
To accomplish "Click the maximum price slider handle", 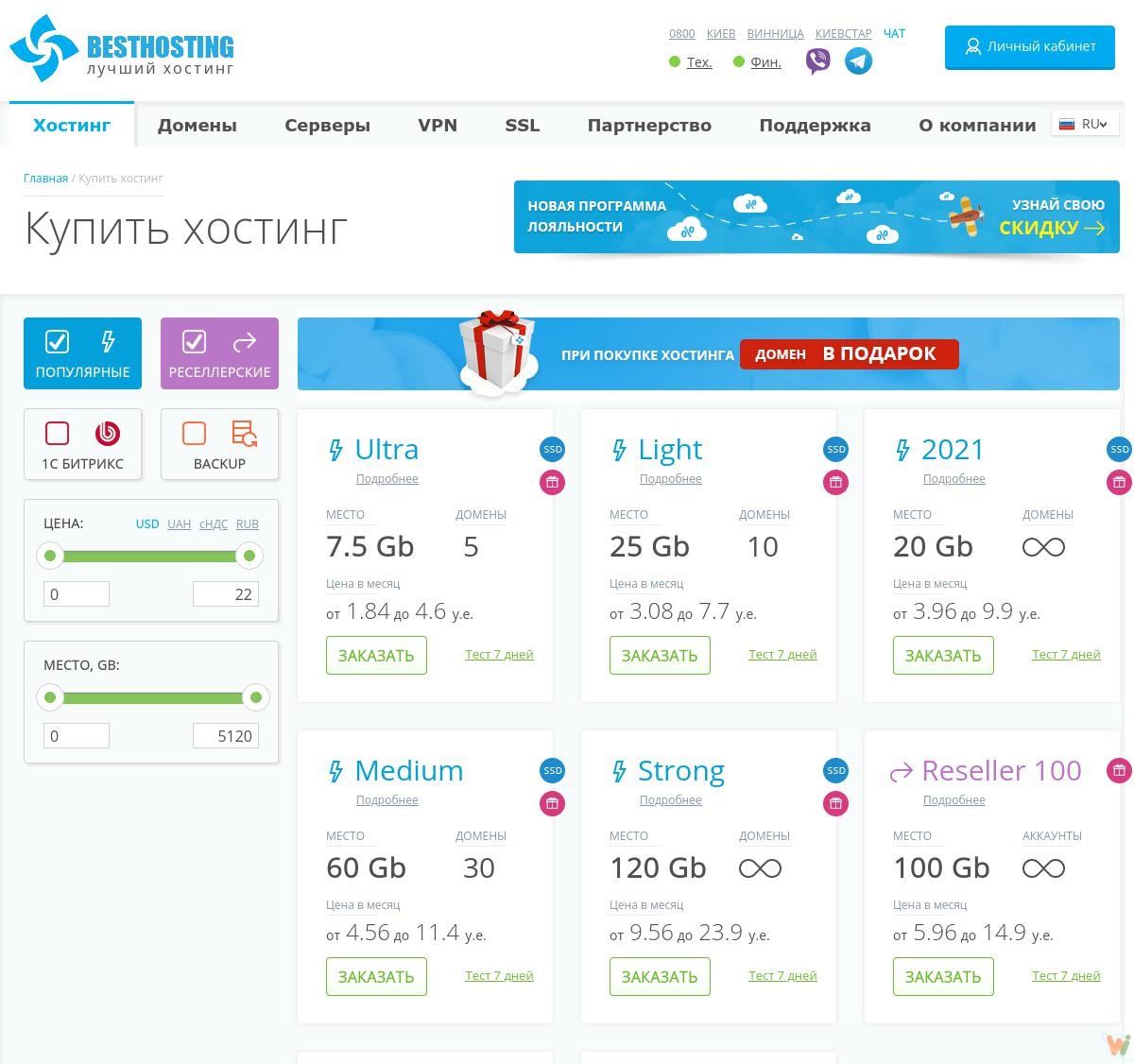I will [x=249, y=556].
